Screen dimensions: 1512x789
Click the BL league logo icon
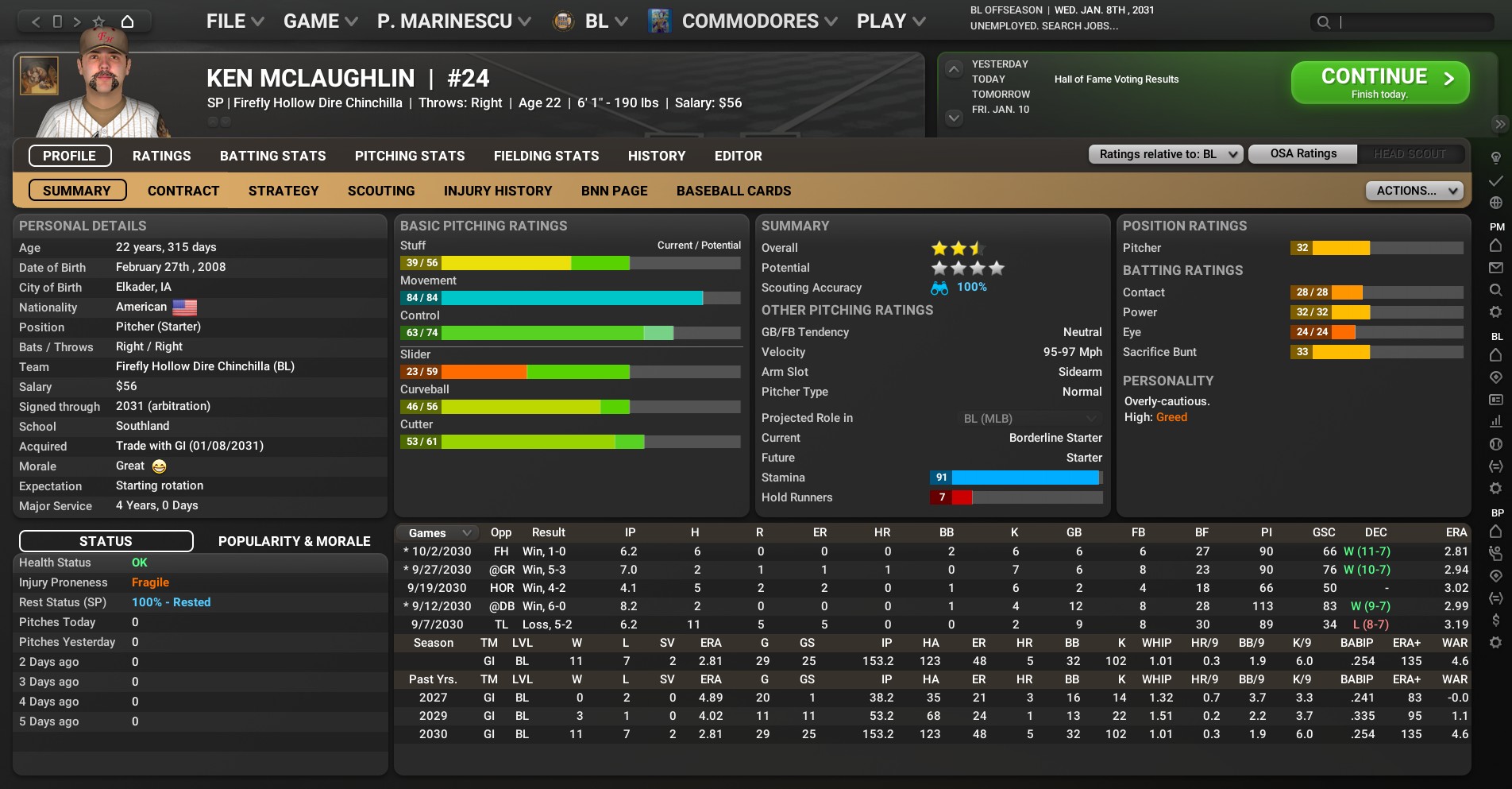[564, 21]
